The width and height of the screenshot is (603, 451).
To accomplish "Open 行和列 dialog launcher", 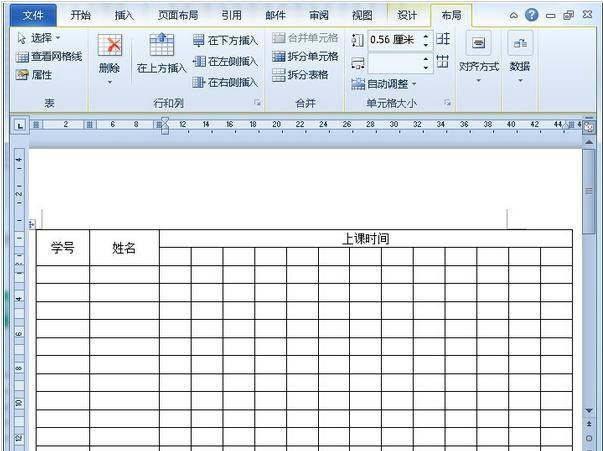I will pos(257,102).
